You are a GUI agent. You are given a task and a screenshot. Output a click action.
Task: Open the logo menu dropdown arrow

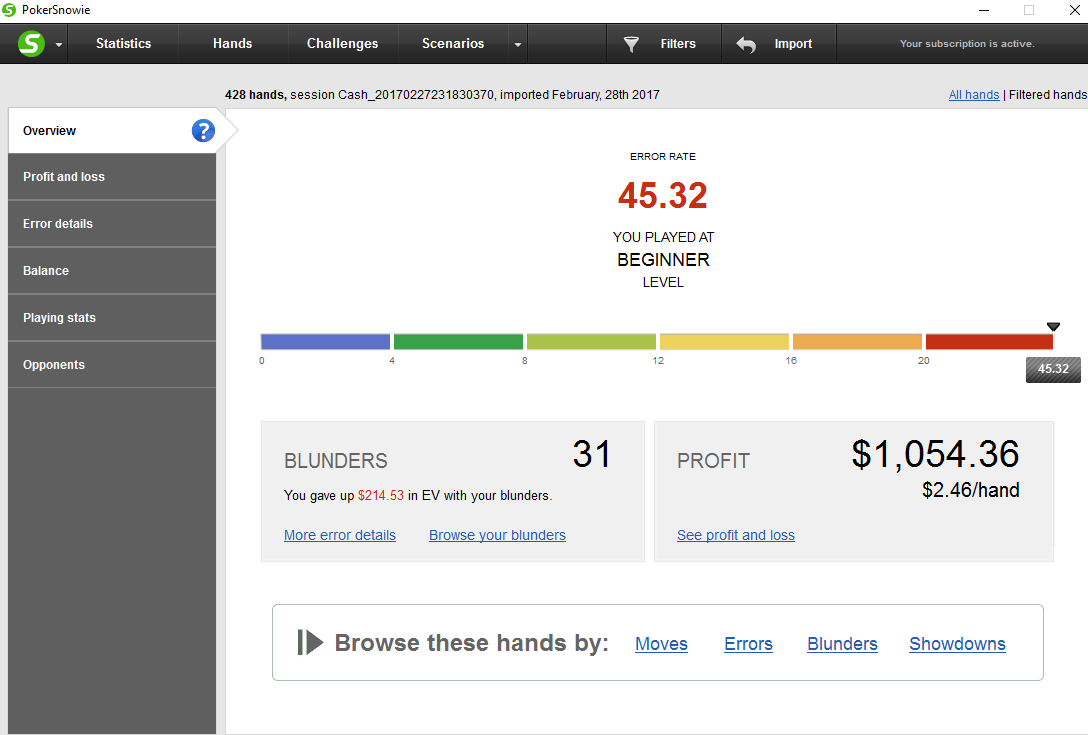point(59,44)
